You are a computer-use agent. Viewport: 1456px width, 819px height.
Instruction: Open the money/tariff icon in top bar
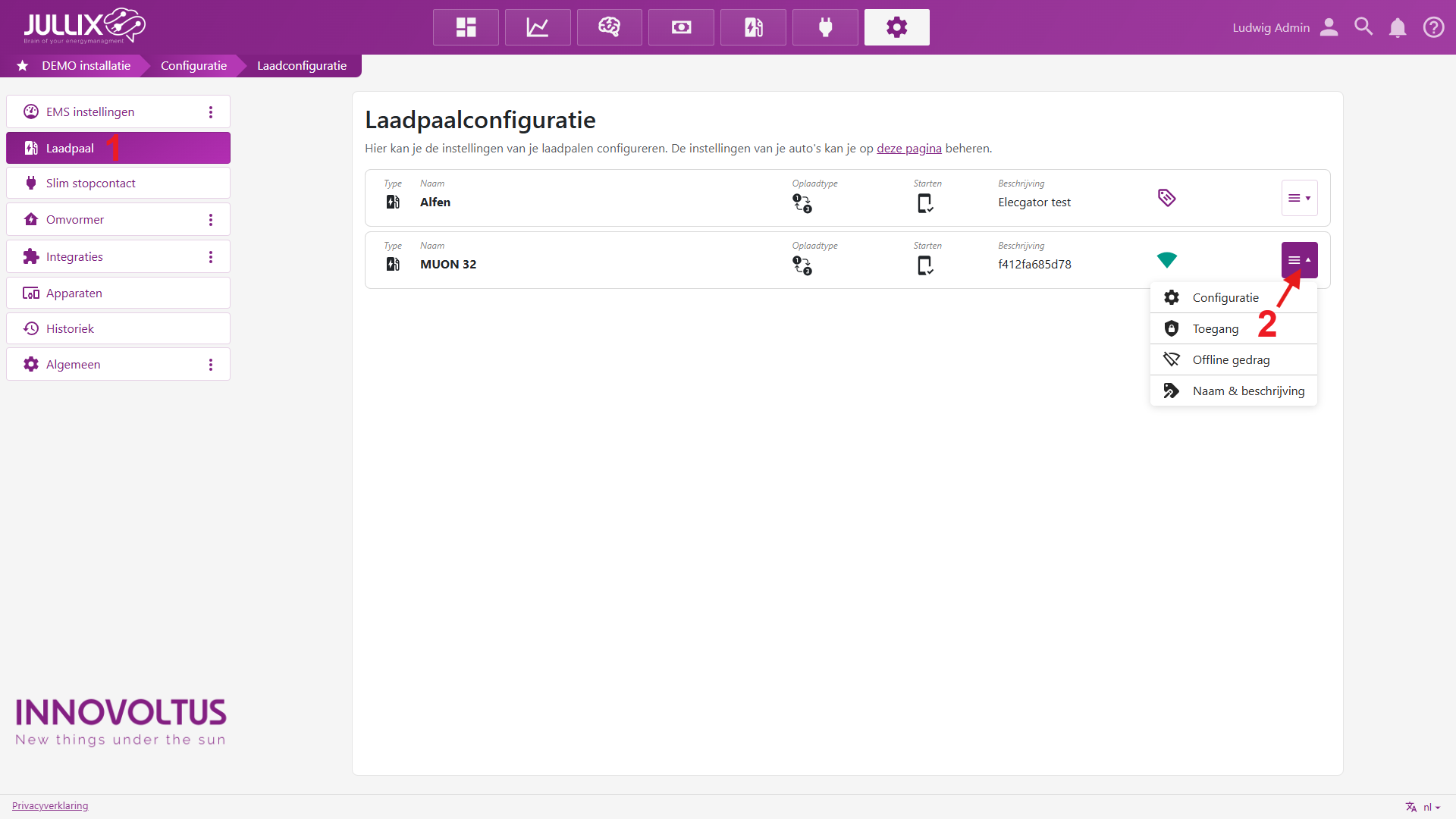(x=681, y=27)
